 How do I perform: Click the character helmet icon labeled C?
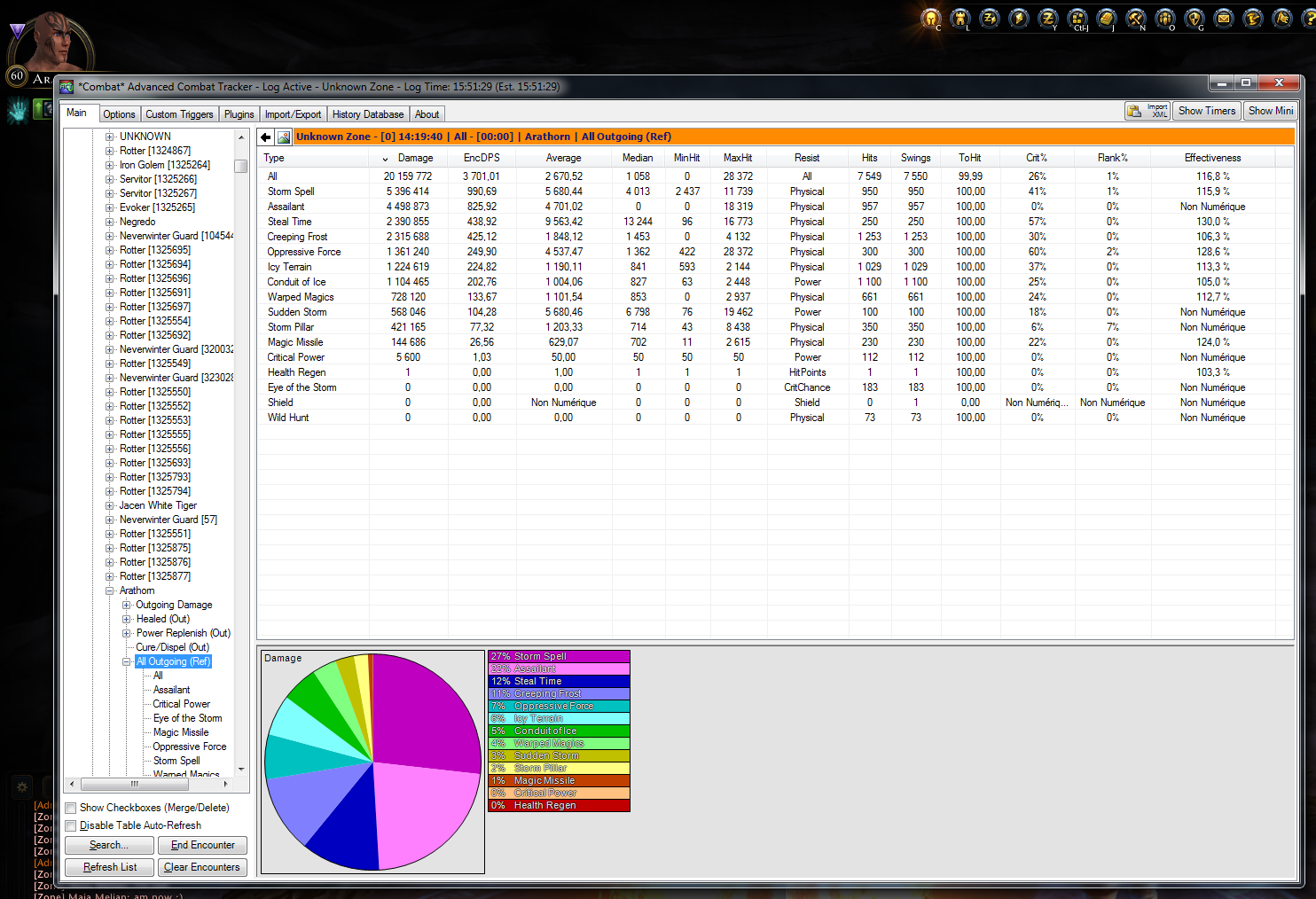pos(929,19)
